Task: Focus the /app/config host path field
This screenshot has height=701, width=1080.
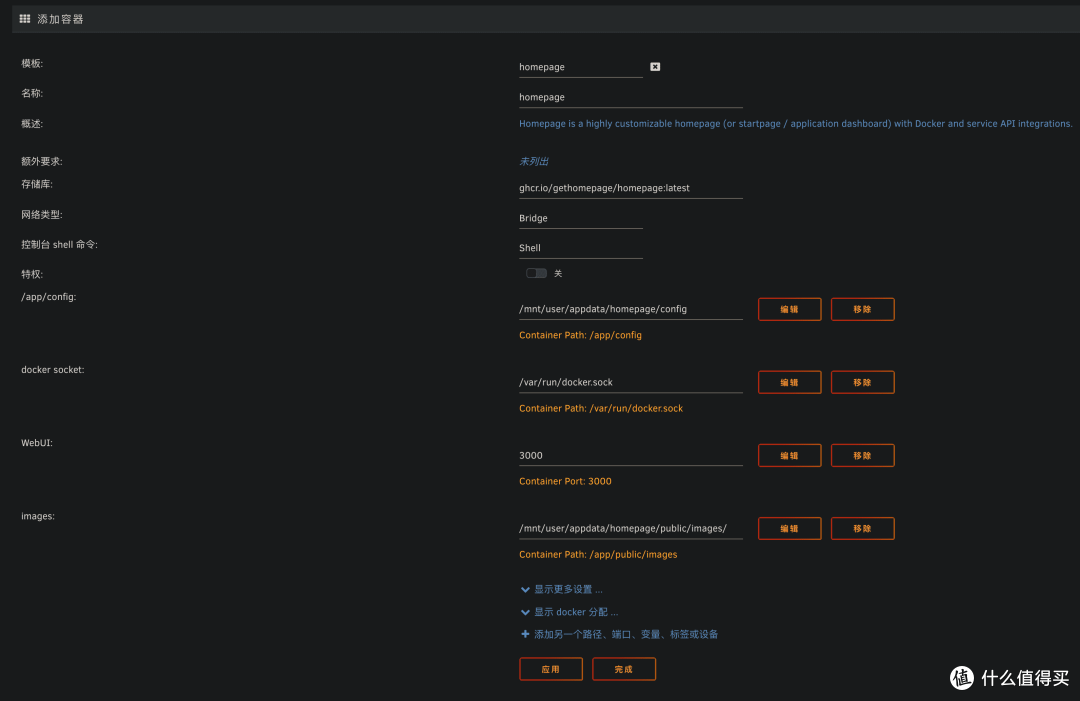Action: click(631, 309)
